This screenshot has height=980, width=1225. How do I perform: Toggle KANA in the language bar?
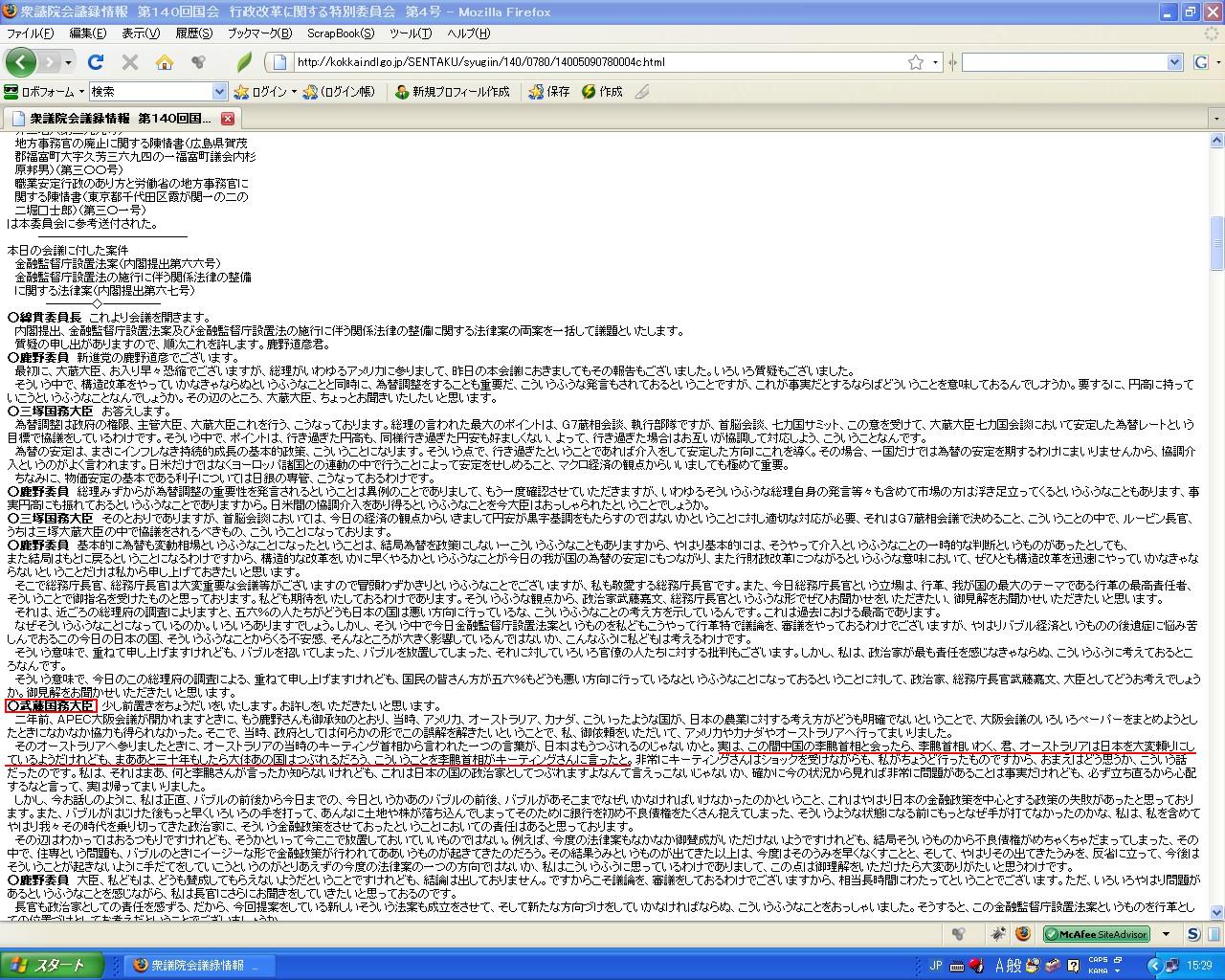[x=1097, y=970]
